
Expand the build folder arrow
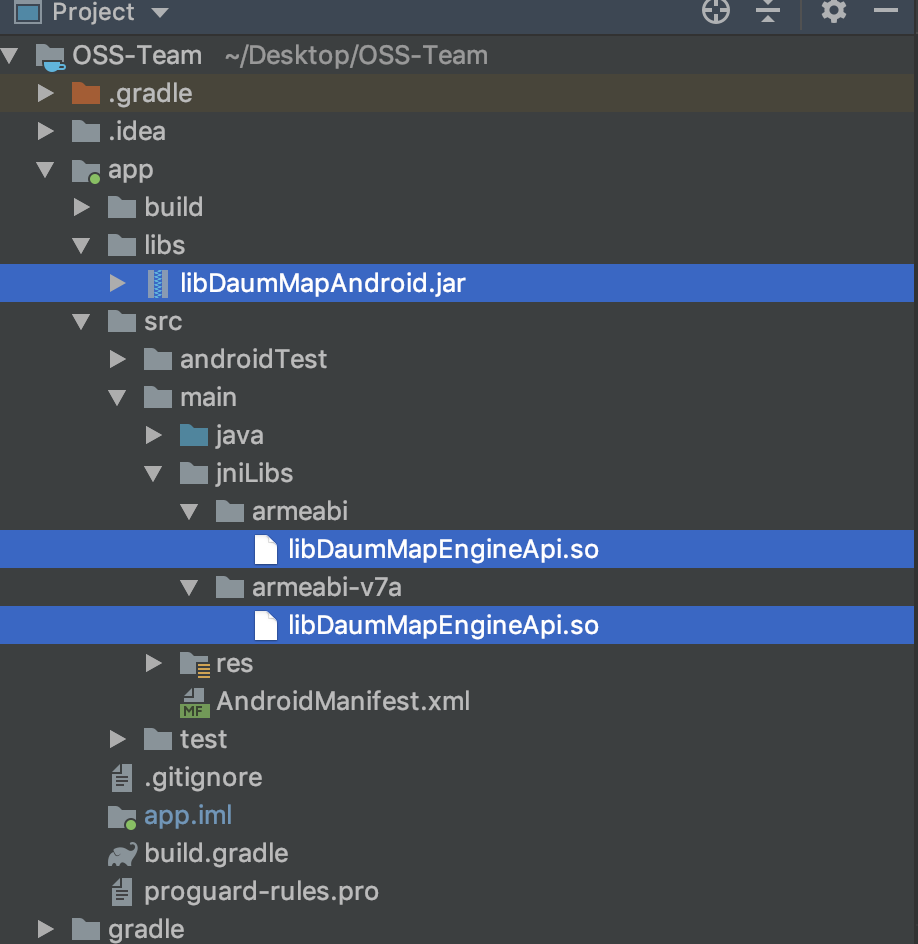[81, 207]
